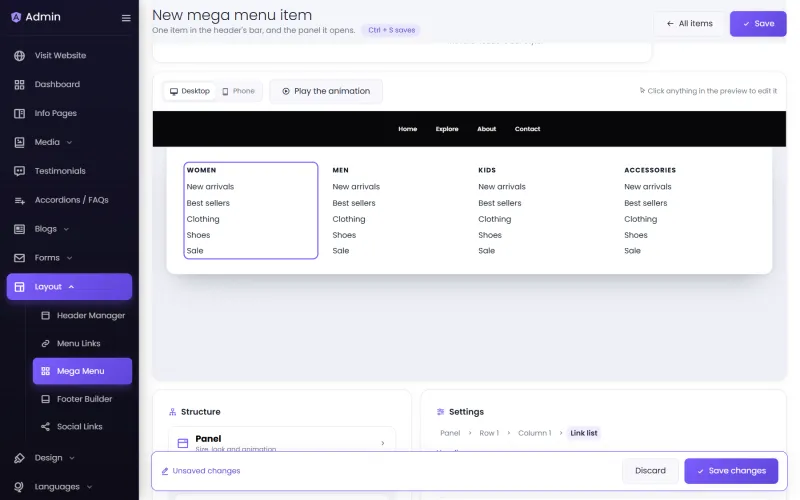Expand the Languages submenu chevron

tap(89, 487)
